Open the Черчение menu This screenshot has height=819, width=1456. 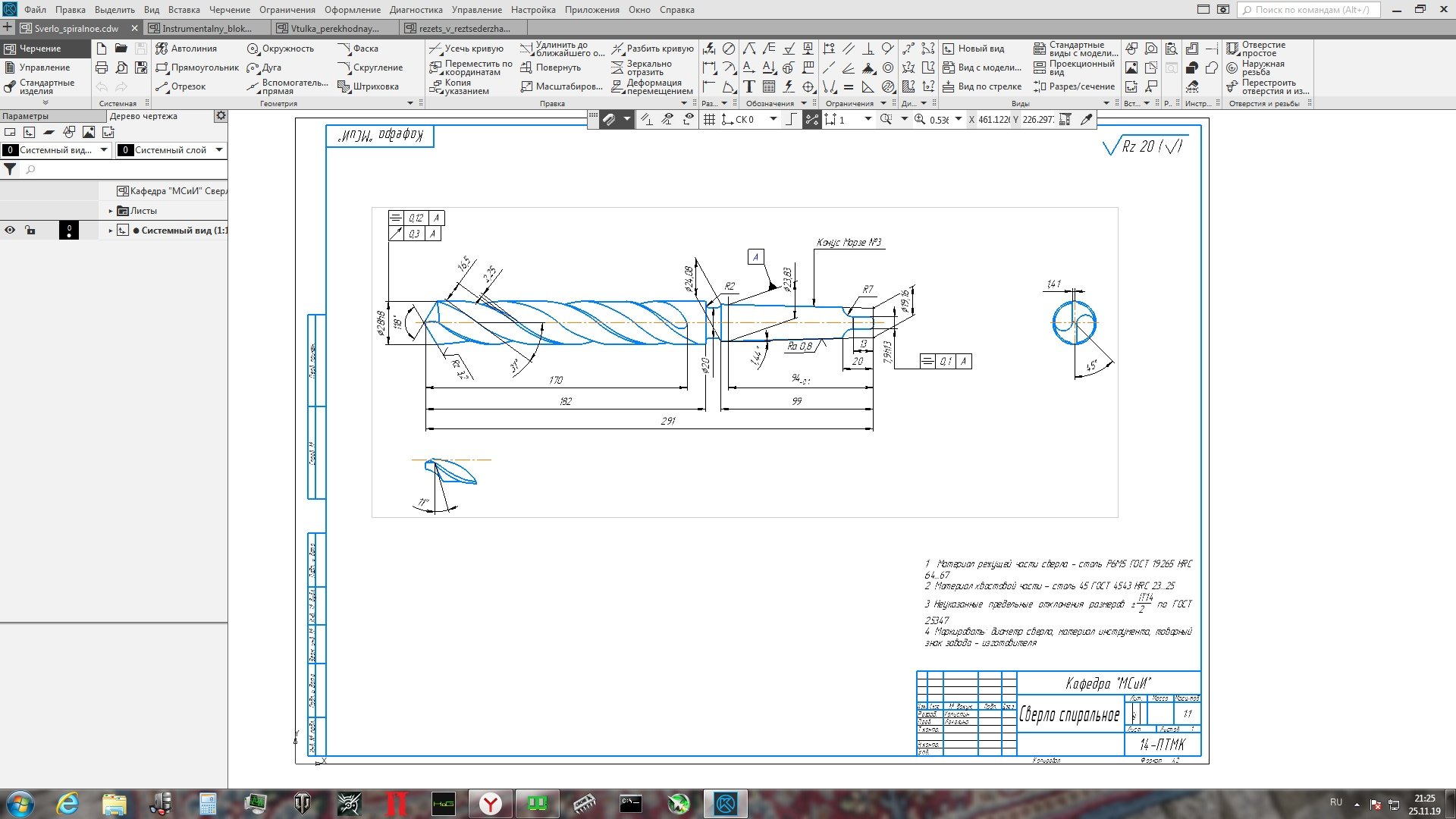(x=229, y=10)
